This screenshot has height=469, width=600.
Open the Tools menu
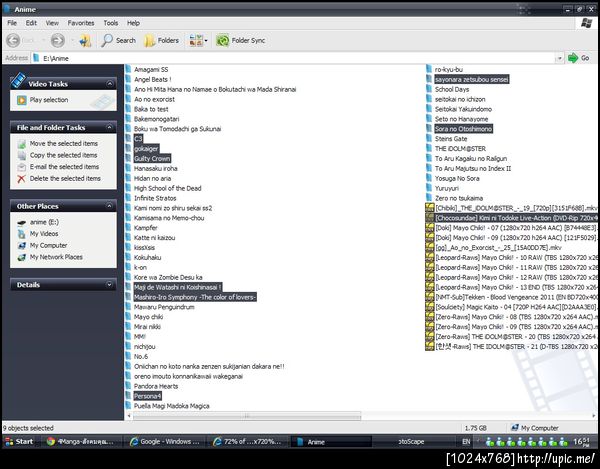110,22
